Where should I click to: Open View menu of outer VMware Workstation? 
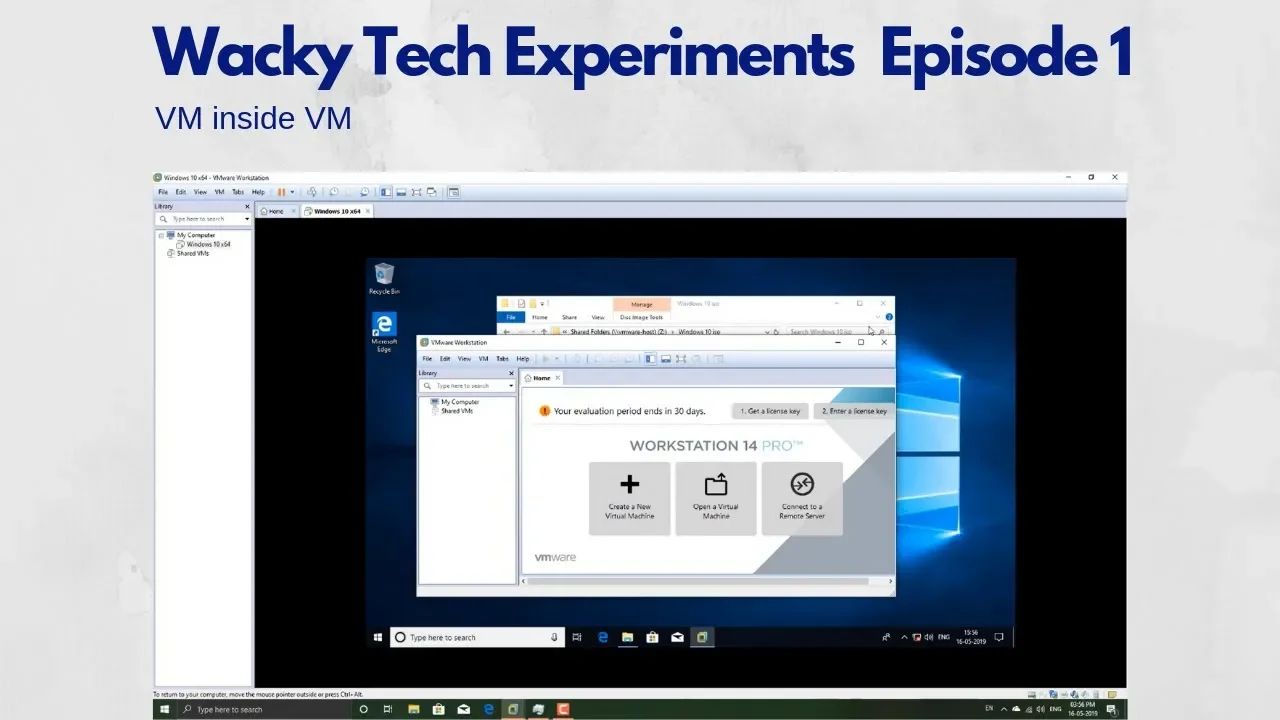coord(200,192)
